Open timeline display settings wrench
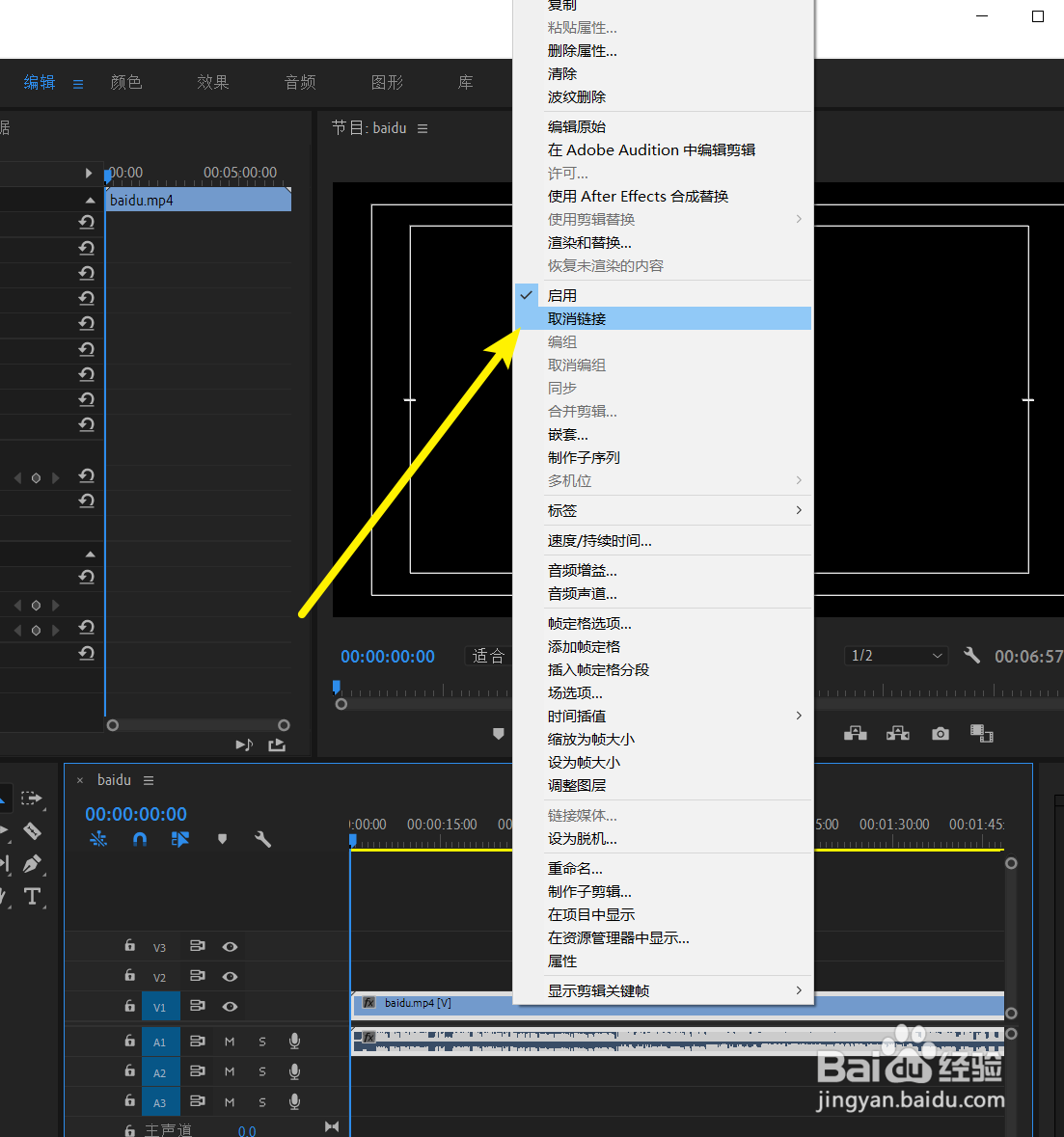1064x1137 pixels. point(262,839)
